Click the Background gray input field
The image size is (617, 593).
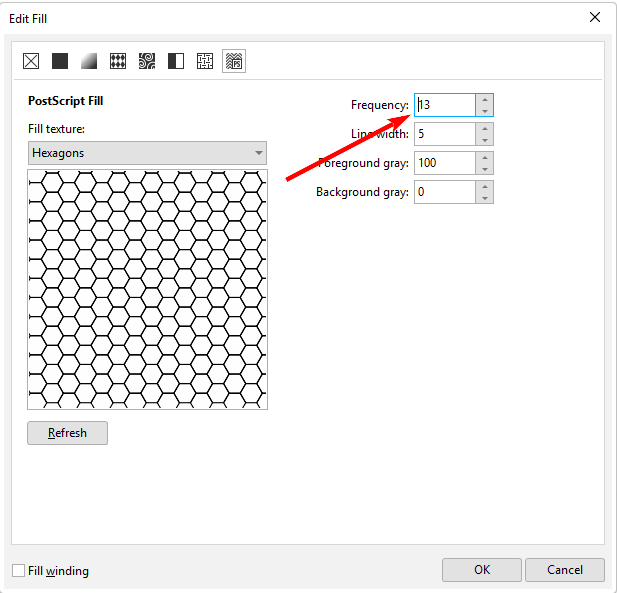(x=445, y=192)
